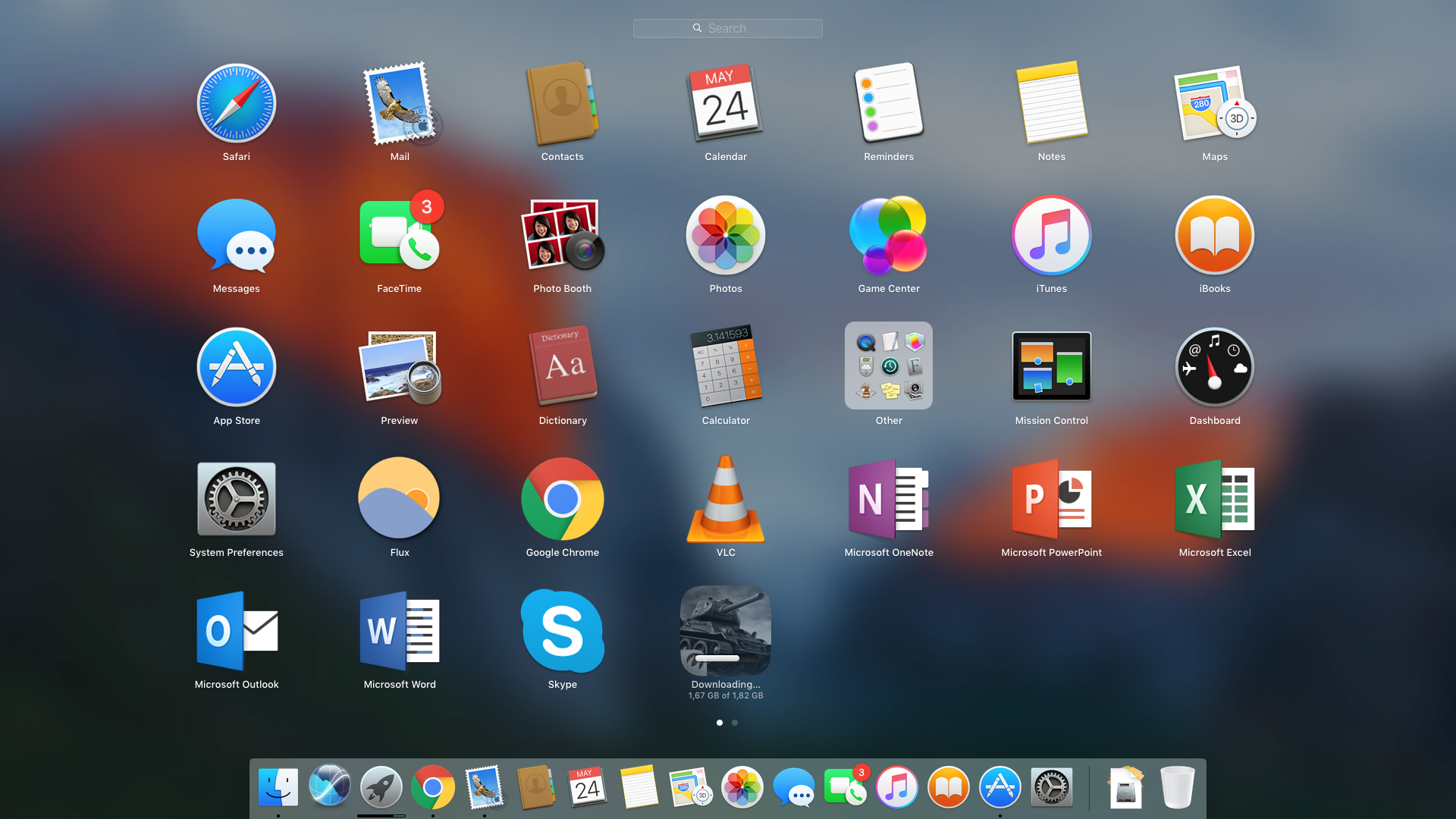Open the Dashboard app

point(1214,368)
